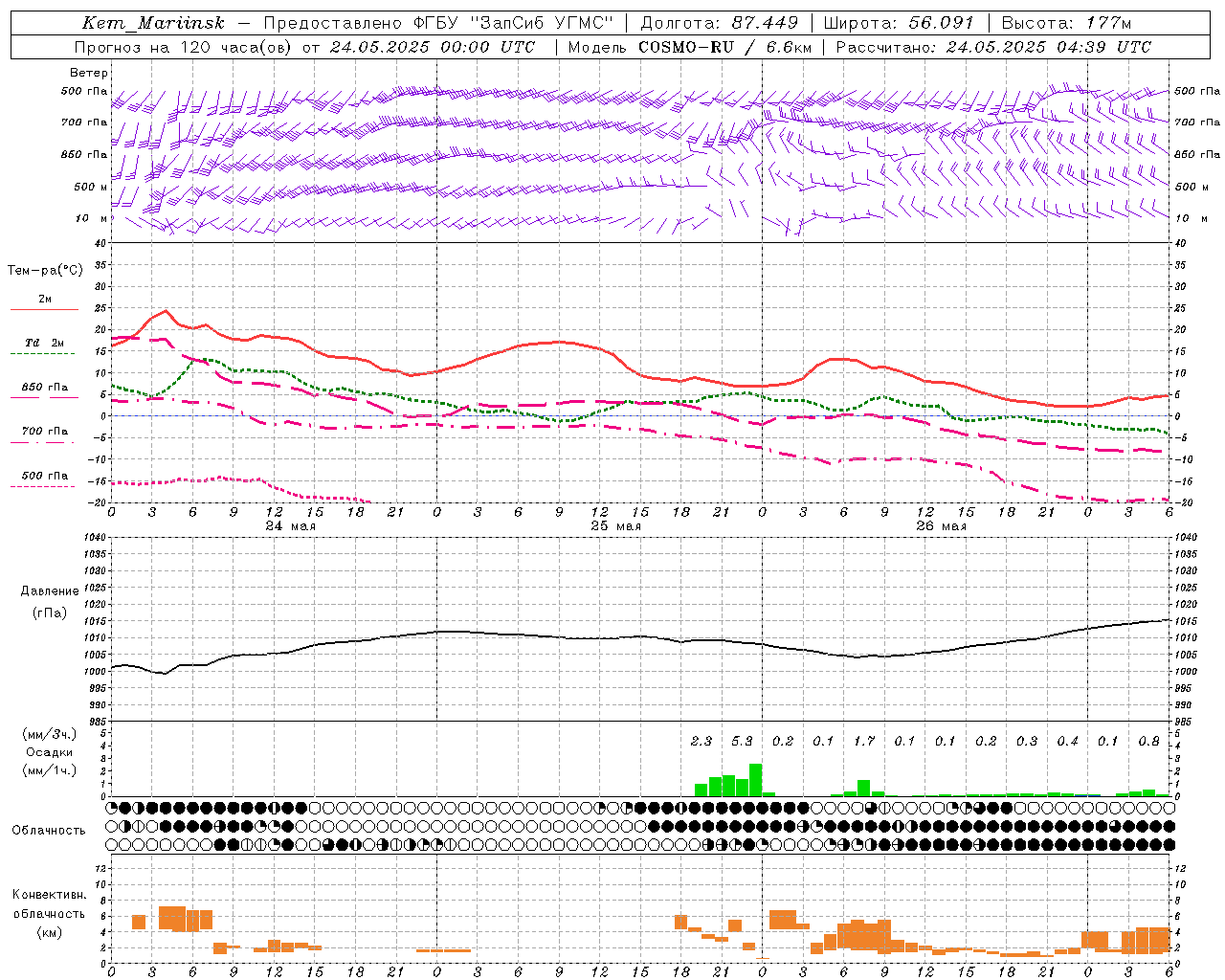1225x980 pixels.
Task: Click the Широта: 56.091 value
Action: pyautogui.click(x=898, y=23)
